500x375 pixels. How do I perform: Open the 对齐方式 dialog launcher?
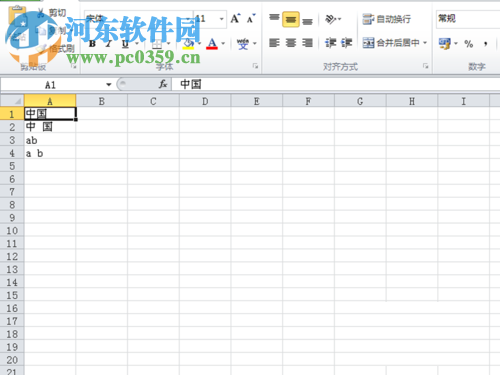click(425, 66)
